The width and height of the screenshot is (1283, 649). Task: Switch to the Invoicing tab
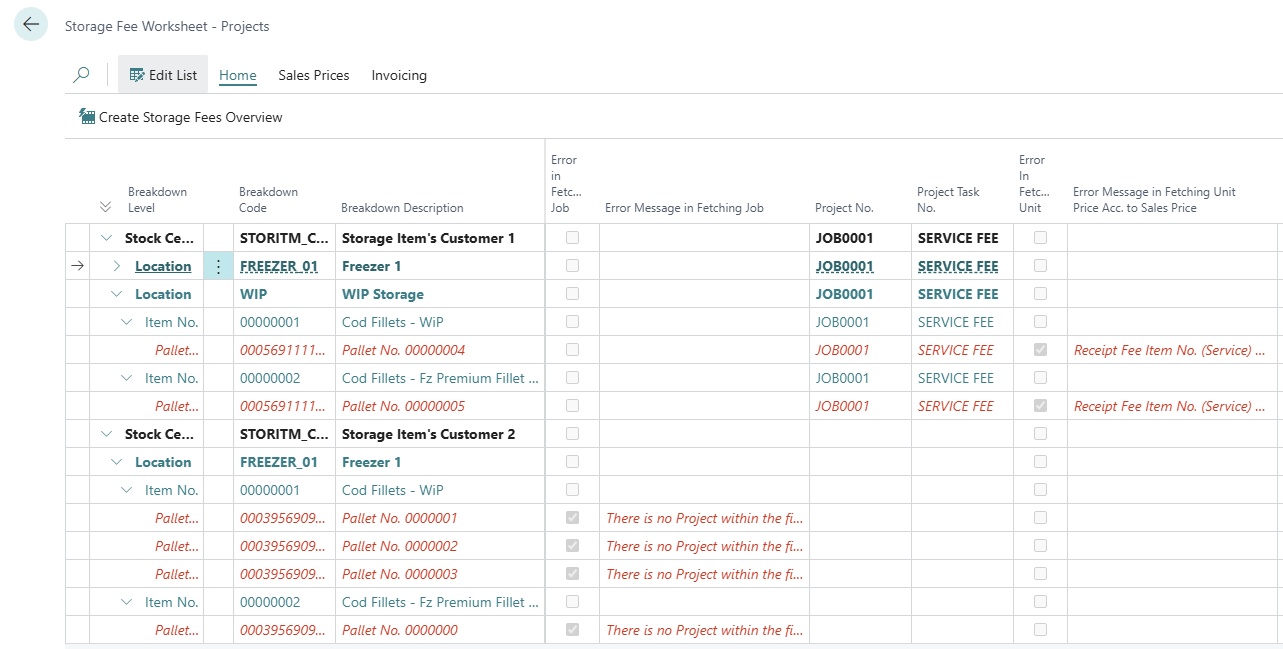pos(399,75)
